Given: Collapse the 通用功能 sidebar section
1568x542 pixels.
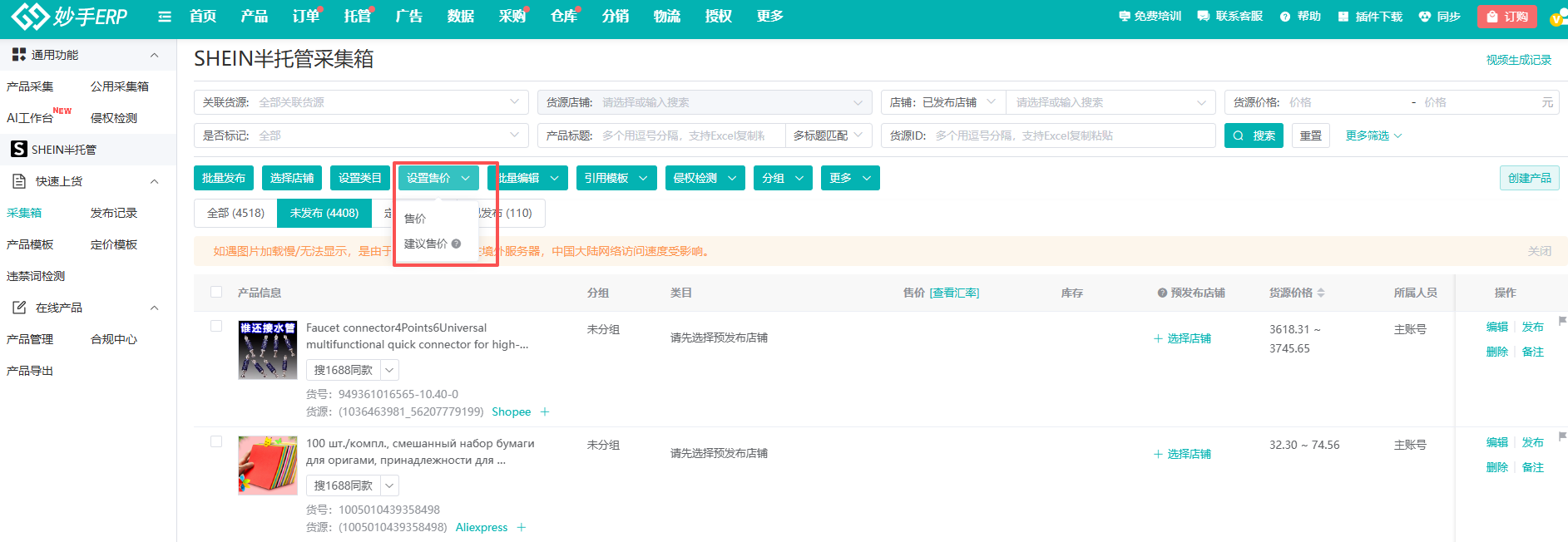Looking at the screenshot, I should pyautogui.click(x=154, y=55).
